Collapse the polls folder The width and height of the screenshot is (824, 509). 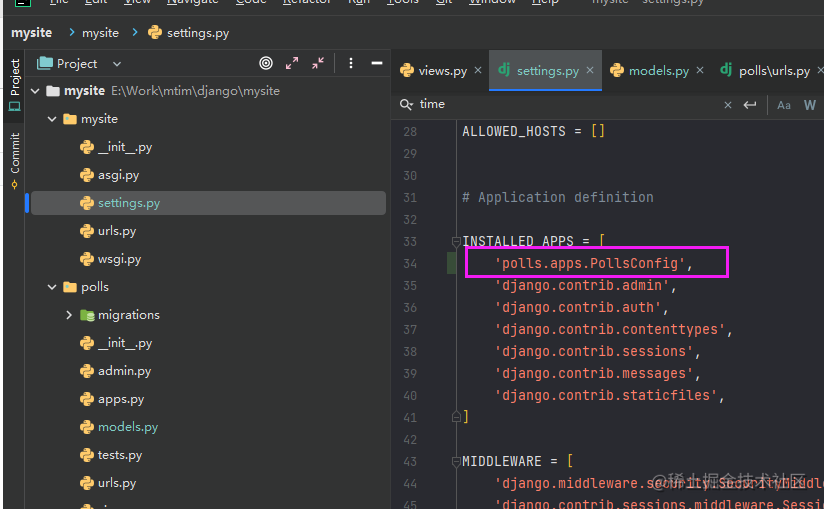(52, 287)
